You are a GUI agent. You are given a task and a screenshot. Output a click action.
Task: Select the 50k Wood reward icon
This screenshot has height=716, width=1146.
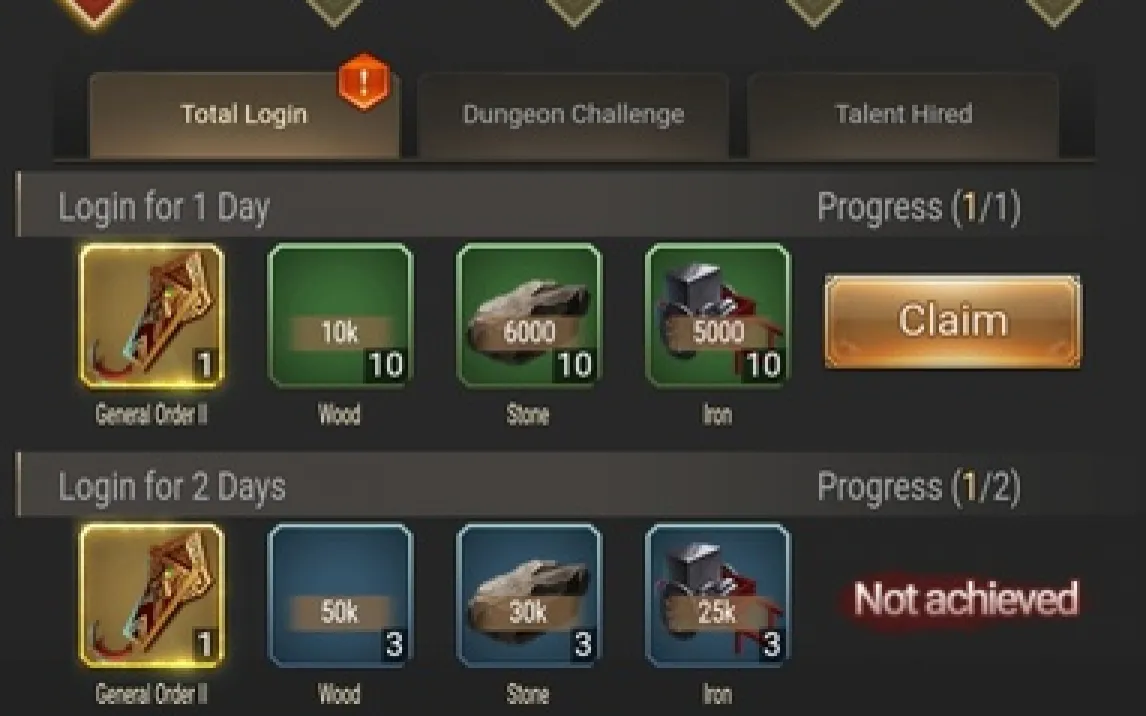click(340, 596)
